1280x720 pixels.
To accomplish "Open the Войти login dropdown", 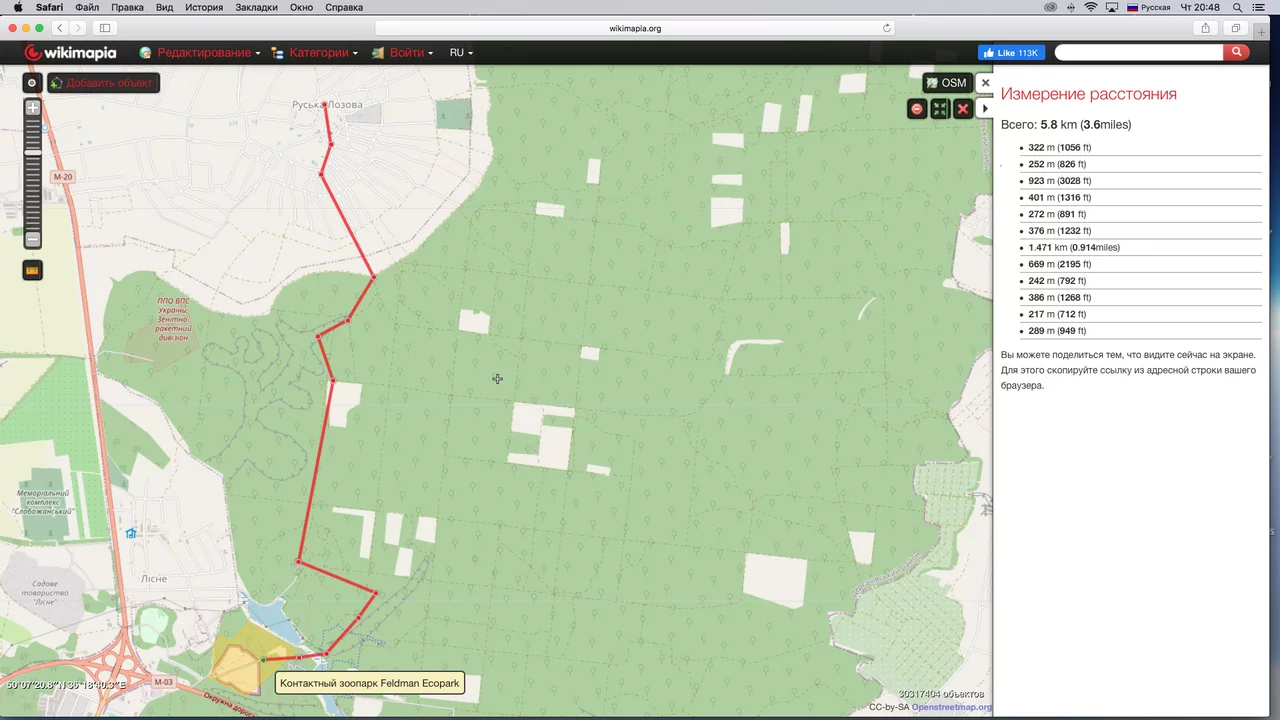I will (x=402, y=53).
